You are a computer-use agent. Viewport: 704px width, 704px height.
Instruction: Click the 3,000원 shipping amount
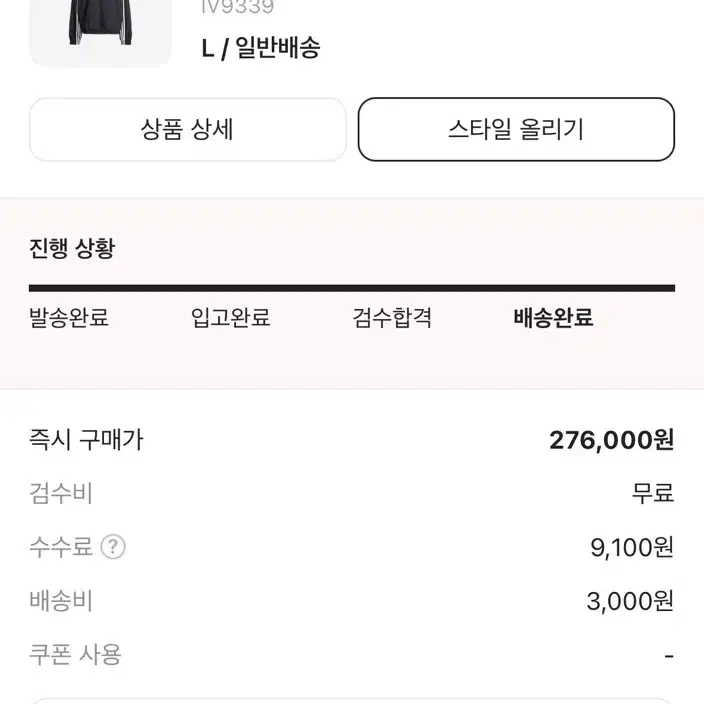click(630, 601)
